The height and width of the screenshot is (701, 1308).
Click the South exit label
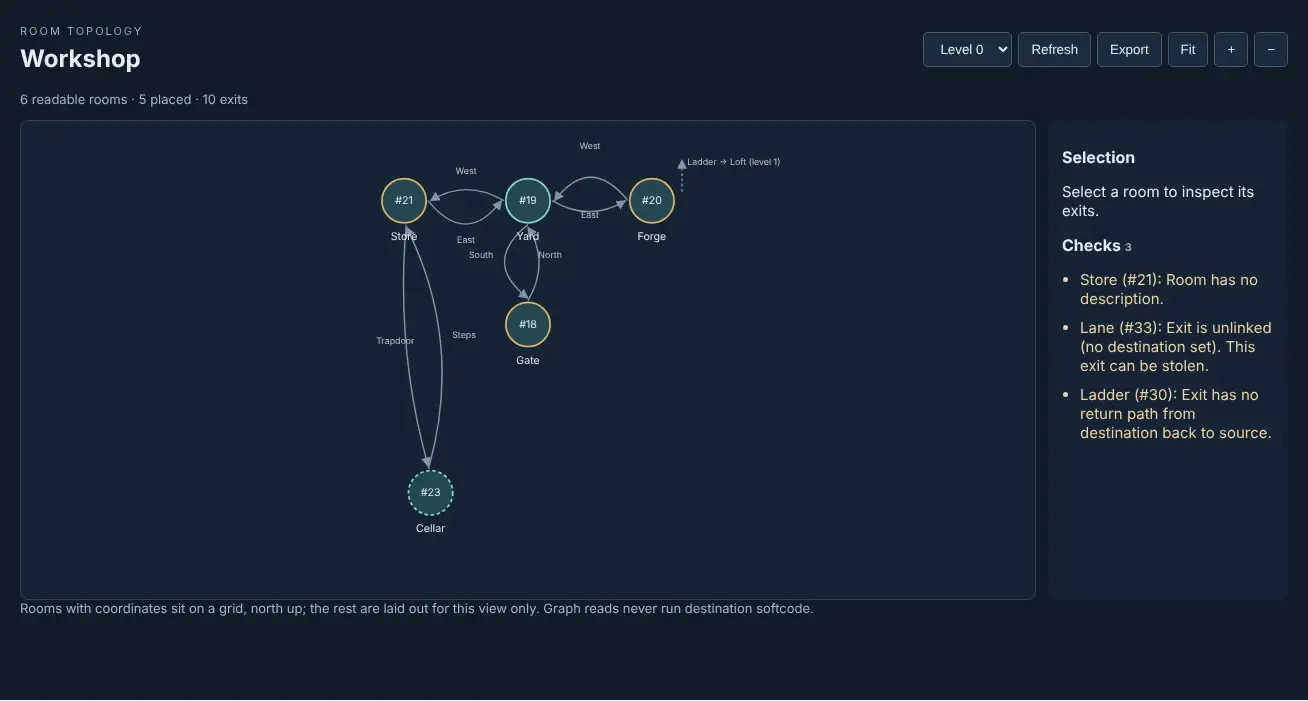point(481,255)
